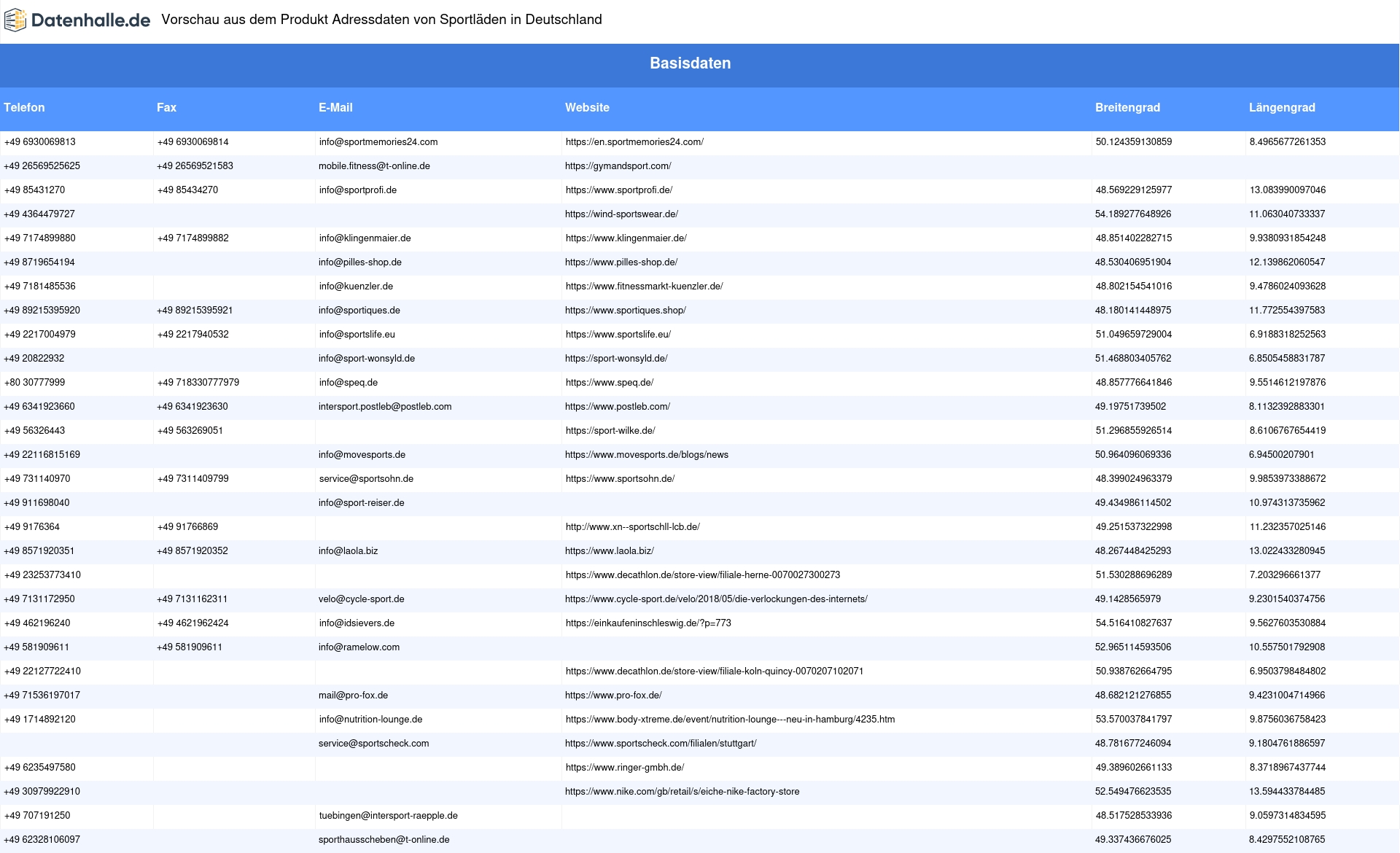This screenshot has width=1400, height=853.
Task: Open the fitnessmarkt-kuenzler.de website entry
Action: pyautogui.click(x=644, y=287)
